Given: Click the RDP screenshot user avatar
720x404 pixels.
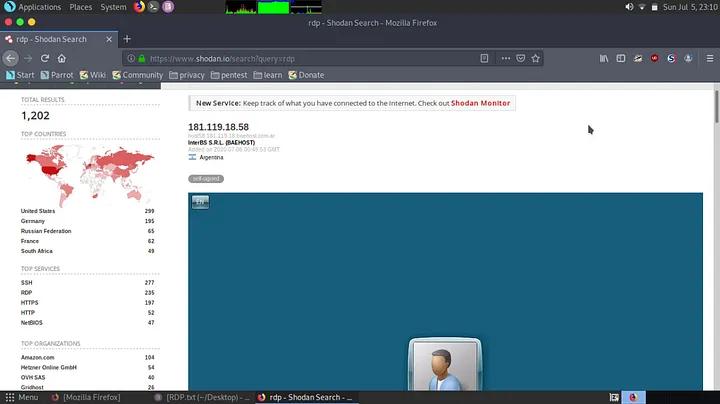Looking at the screenshot, I should (445, 365).
